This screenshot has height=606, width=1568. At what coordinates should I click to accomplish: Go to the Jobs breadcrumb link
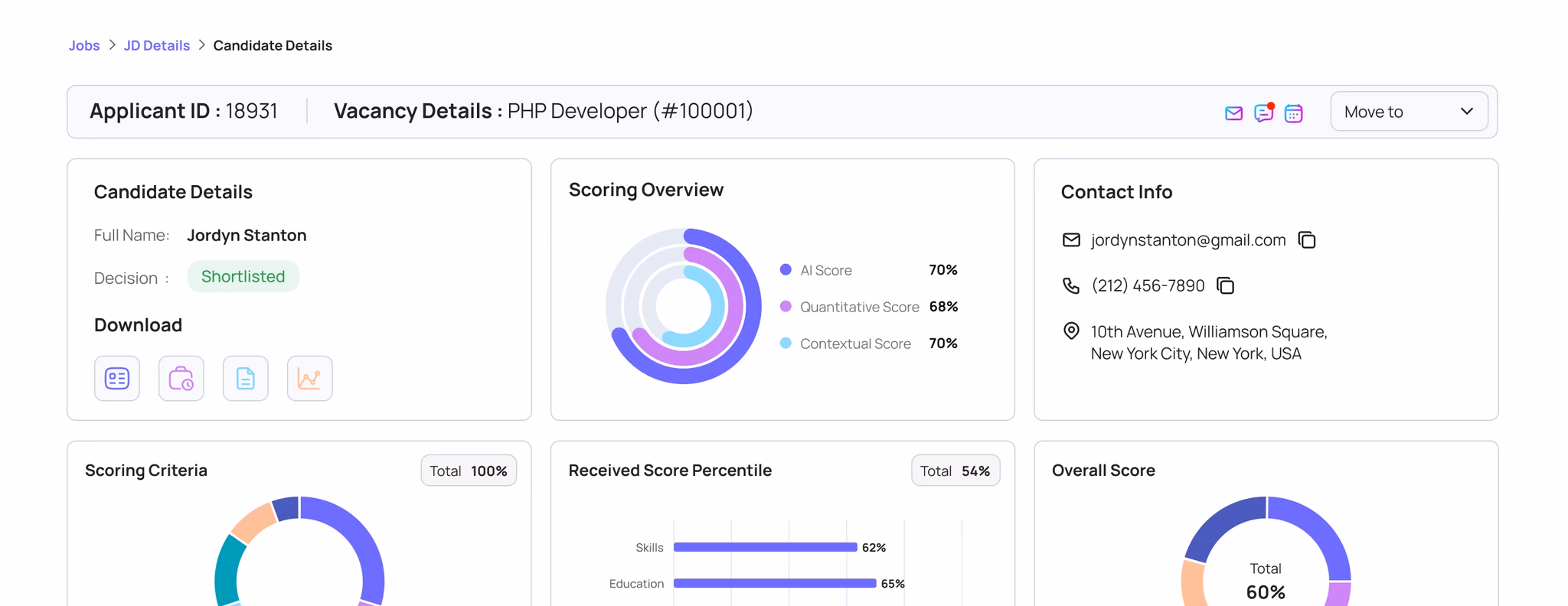84,46
